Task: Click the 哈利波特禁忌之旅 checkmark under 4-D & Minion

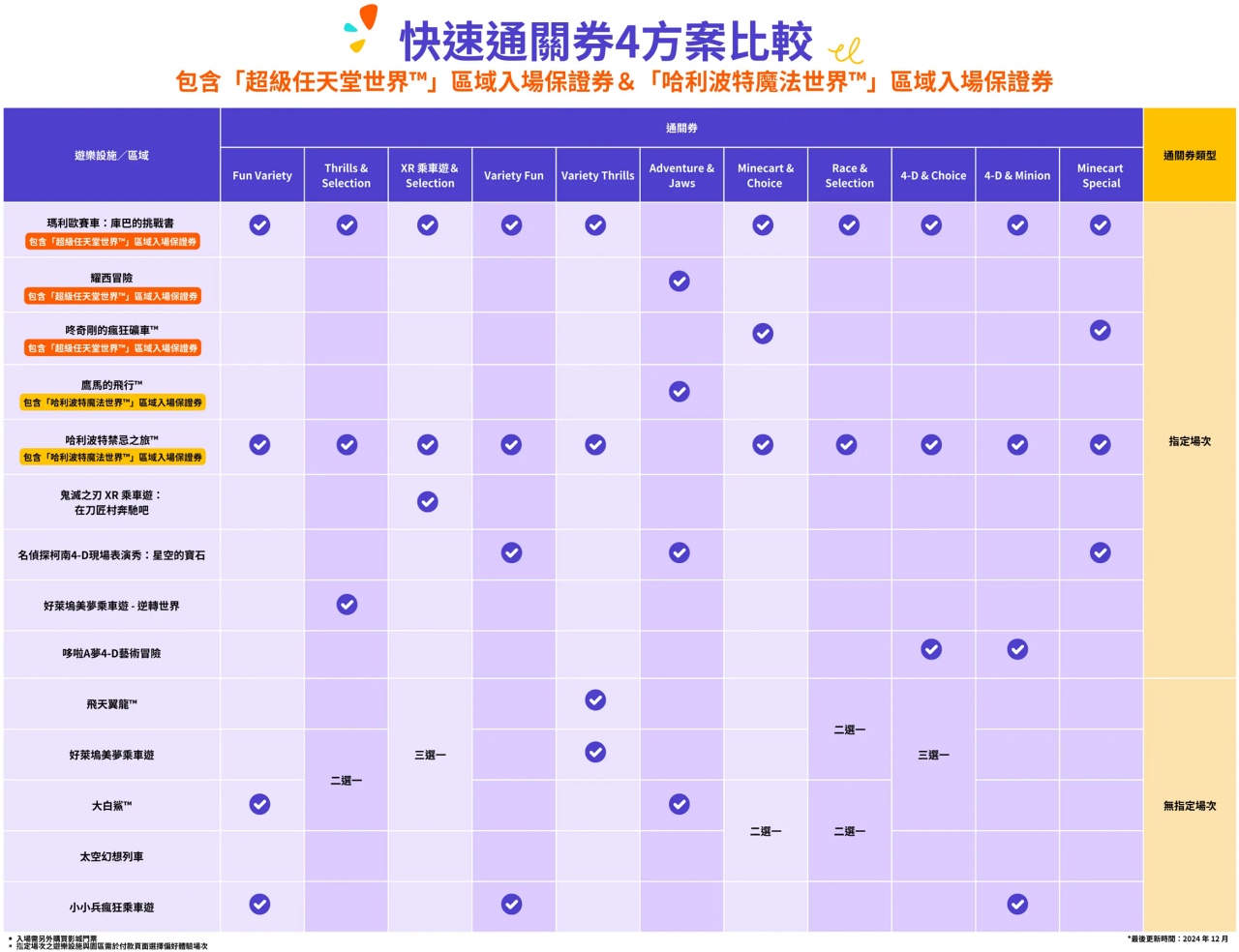Action: pyautogui.click(x=1017, y=445)
